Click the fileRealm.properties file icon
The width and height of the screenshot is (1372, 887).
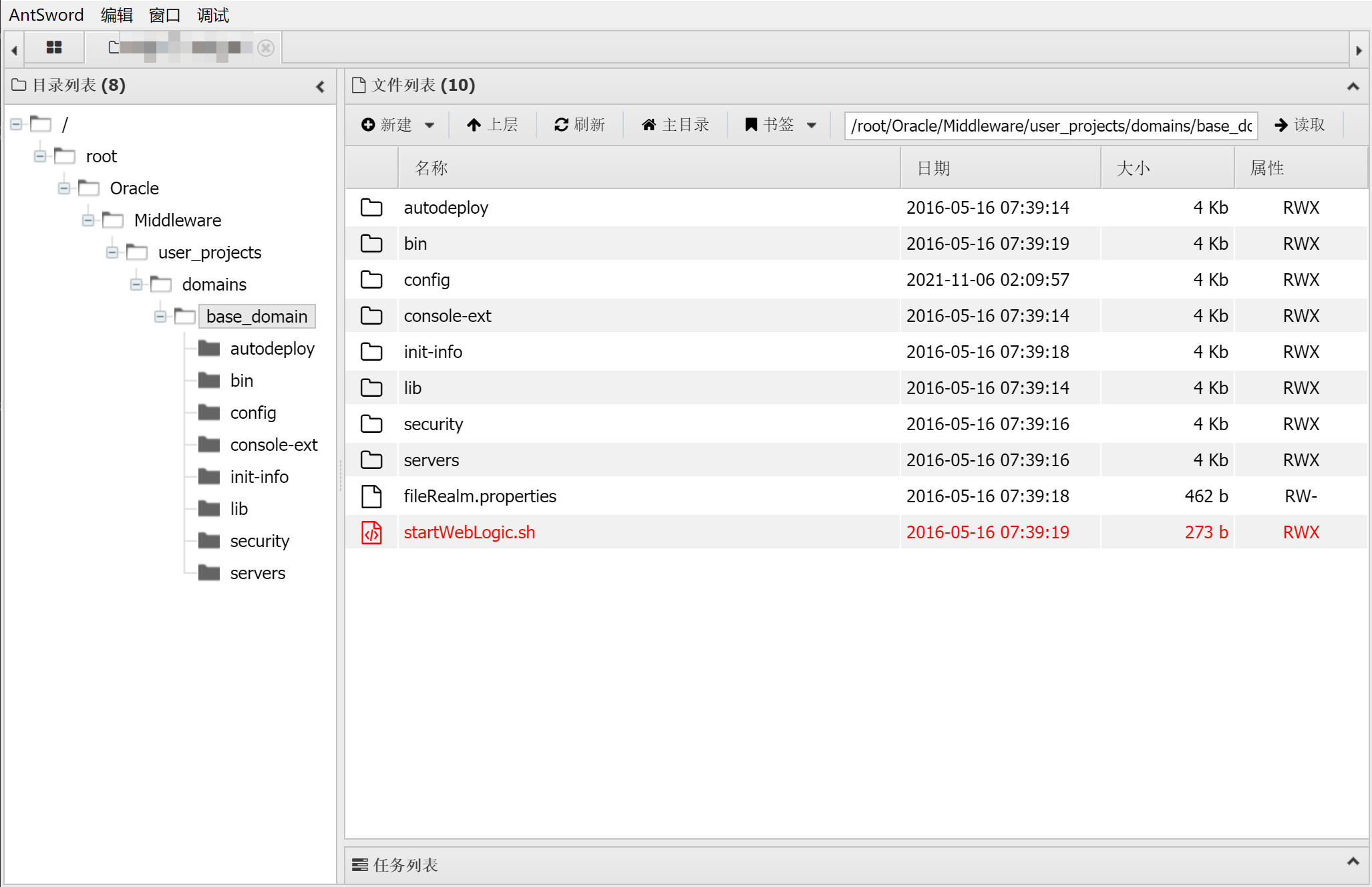point(371,496)
